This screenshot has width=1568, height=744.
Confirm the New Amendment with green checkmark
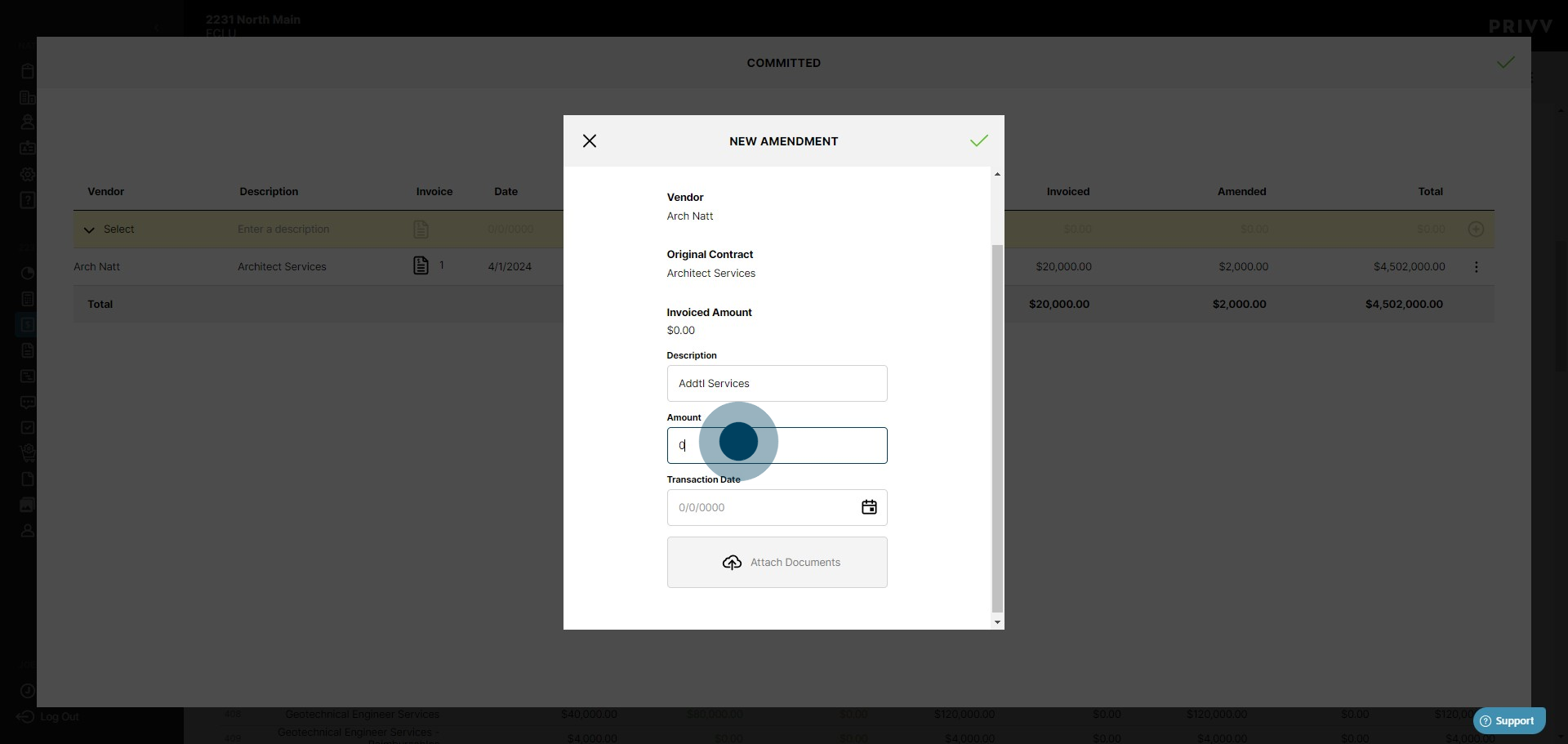979,140
